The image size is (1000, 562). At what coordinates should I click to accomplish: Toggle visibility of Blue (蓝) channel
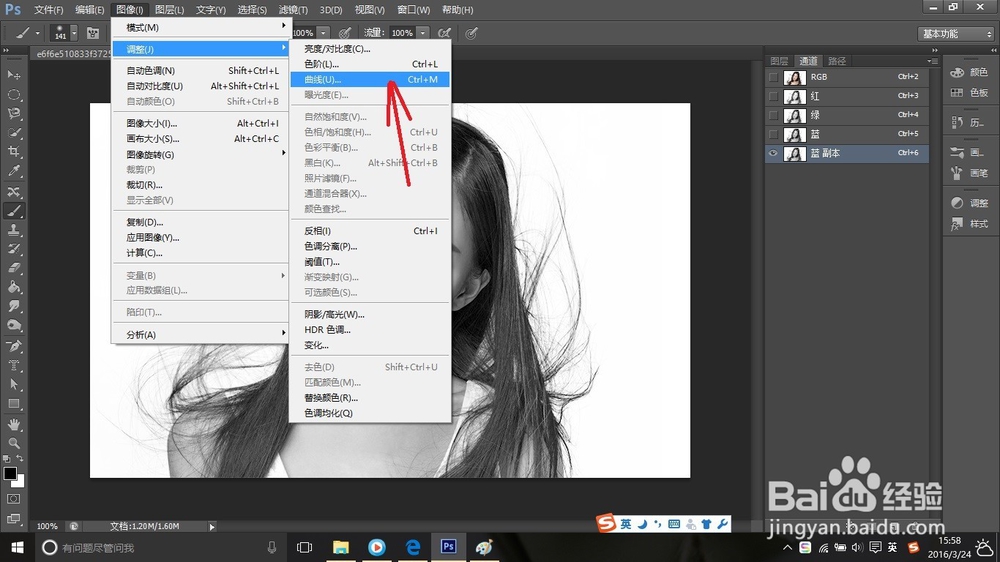[774, 135]
